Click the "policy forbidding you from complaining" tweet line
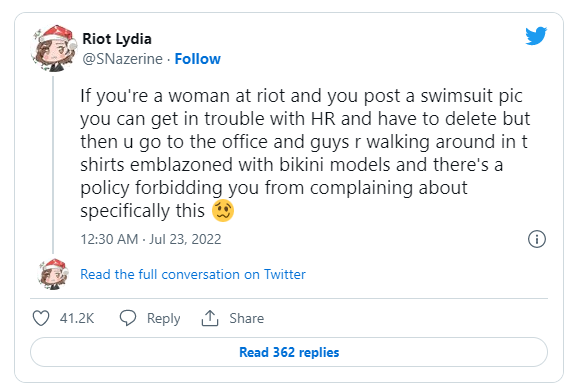The width and height of the screenshot is (583, 390). tap(274, 188)
